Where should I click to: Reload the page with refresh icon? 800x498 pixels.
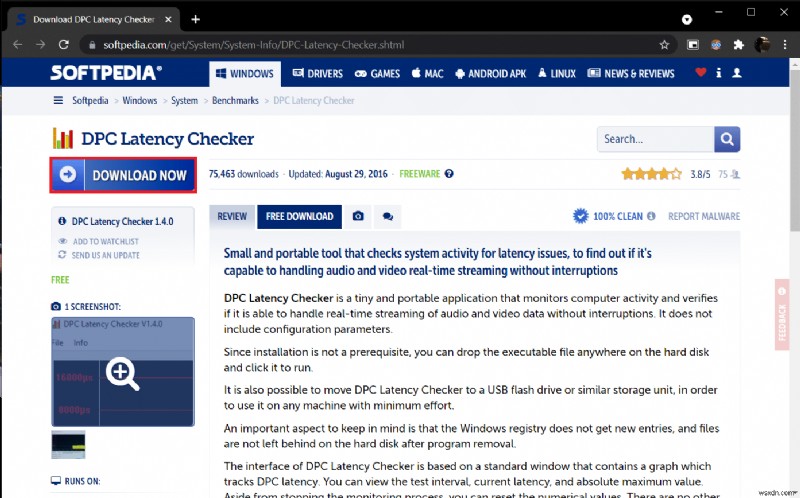click(64, 45)
